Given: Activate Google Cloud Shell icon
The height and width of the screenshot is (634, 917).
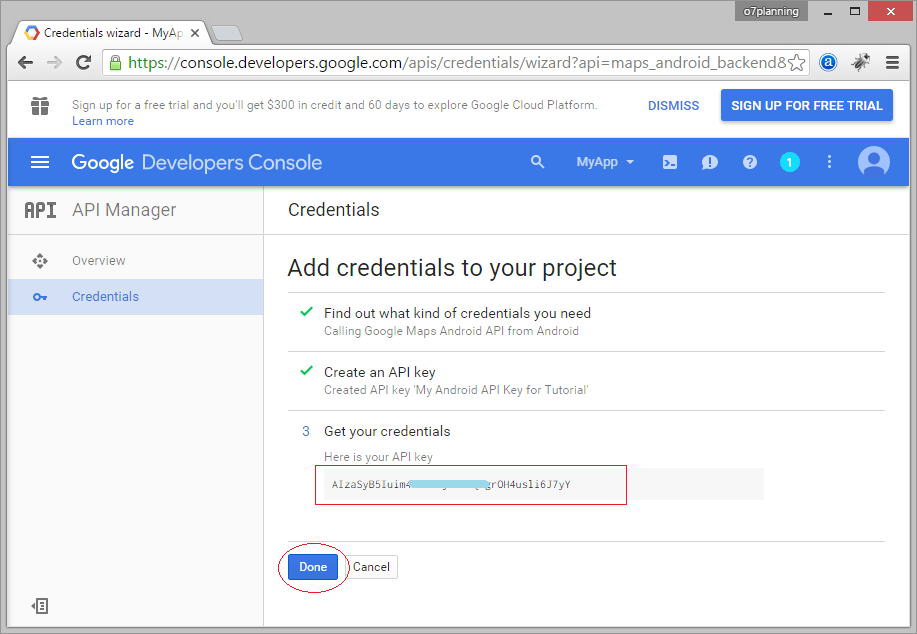Looking at the screenshot, I should point(670,162).
